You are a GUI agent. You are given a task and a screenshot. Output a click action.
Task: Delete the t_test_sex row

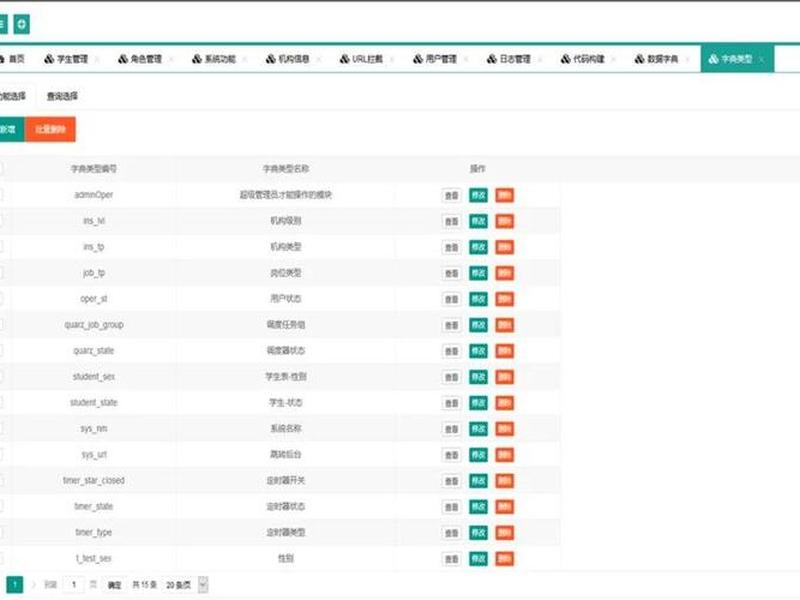pos(505,559)
